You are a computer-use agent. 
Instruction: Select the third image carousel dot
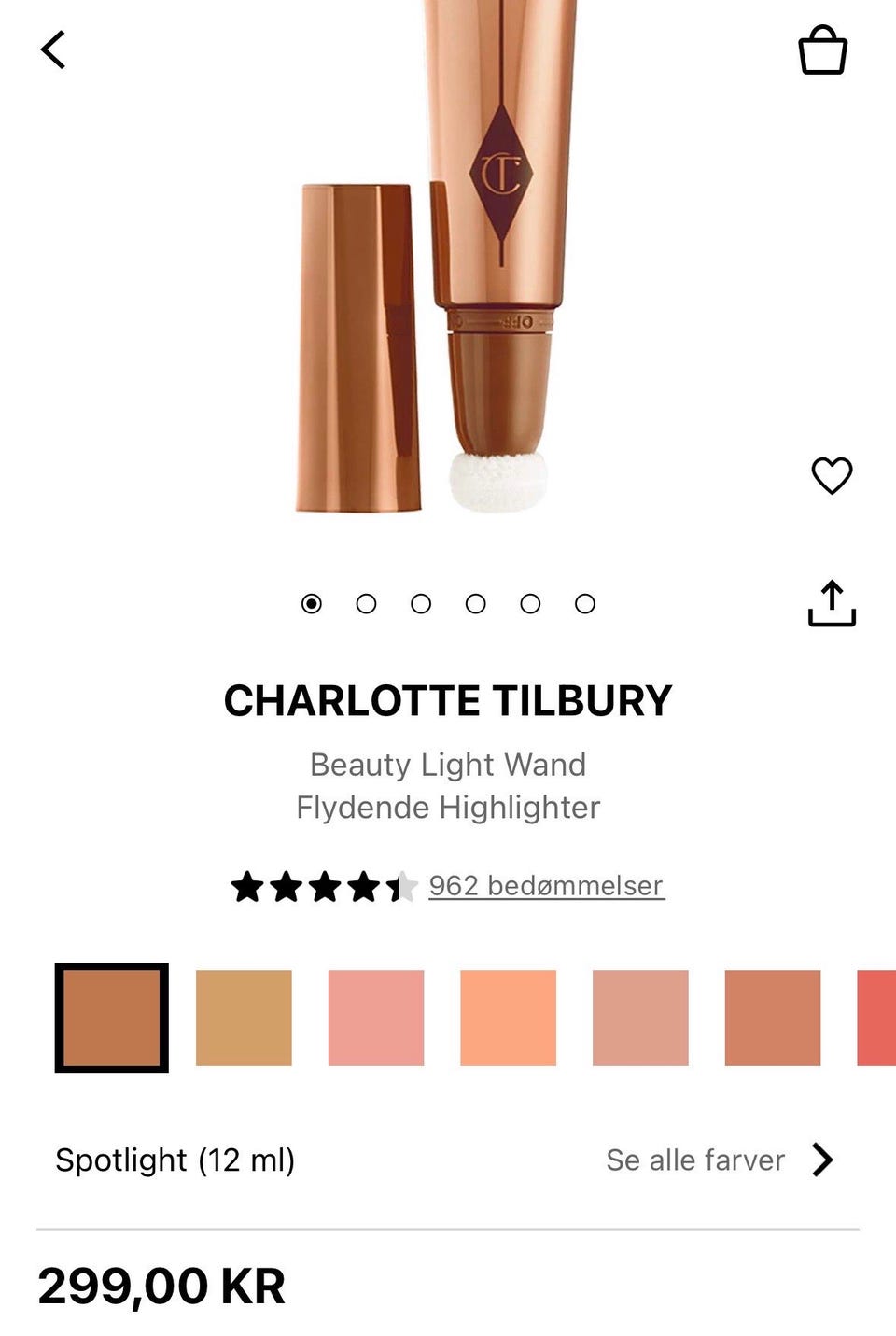coord(421,604)
